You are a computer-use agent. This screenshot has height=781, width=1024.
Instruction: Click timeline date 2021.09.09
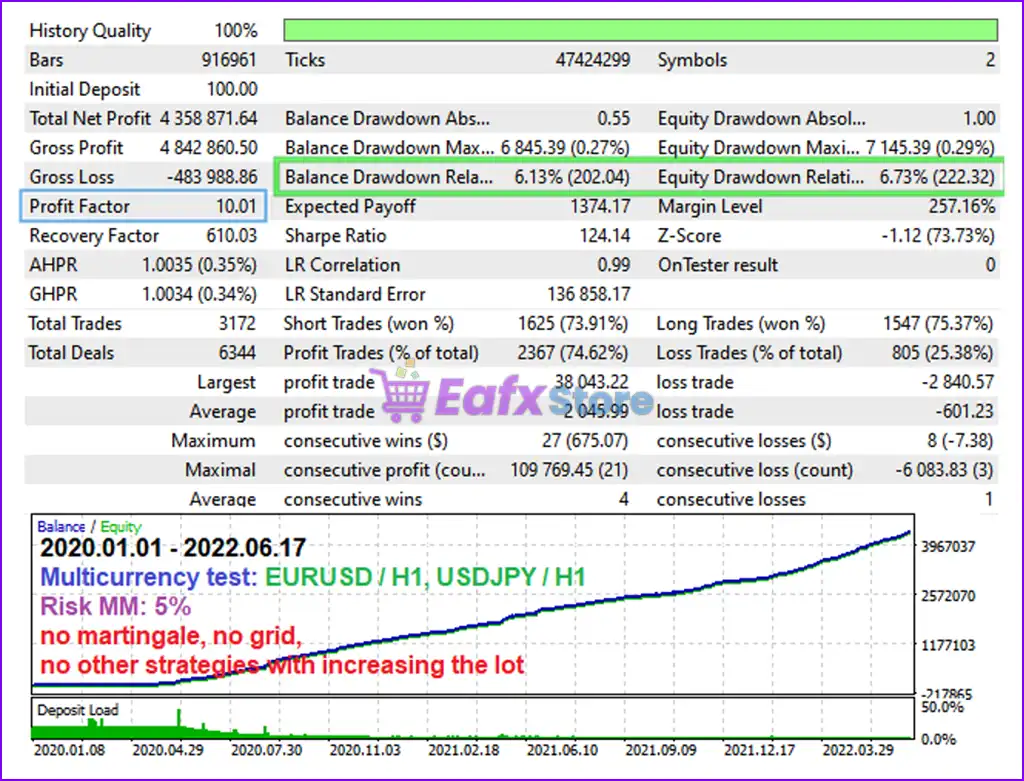click(x=661, y=750)
